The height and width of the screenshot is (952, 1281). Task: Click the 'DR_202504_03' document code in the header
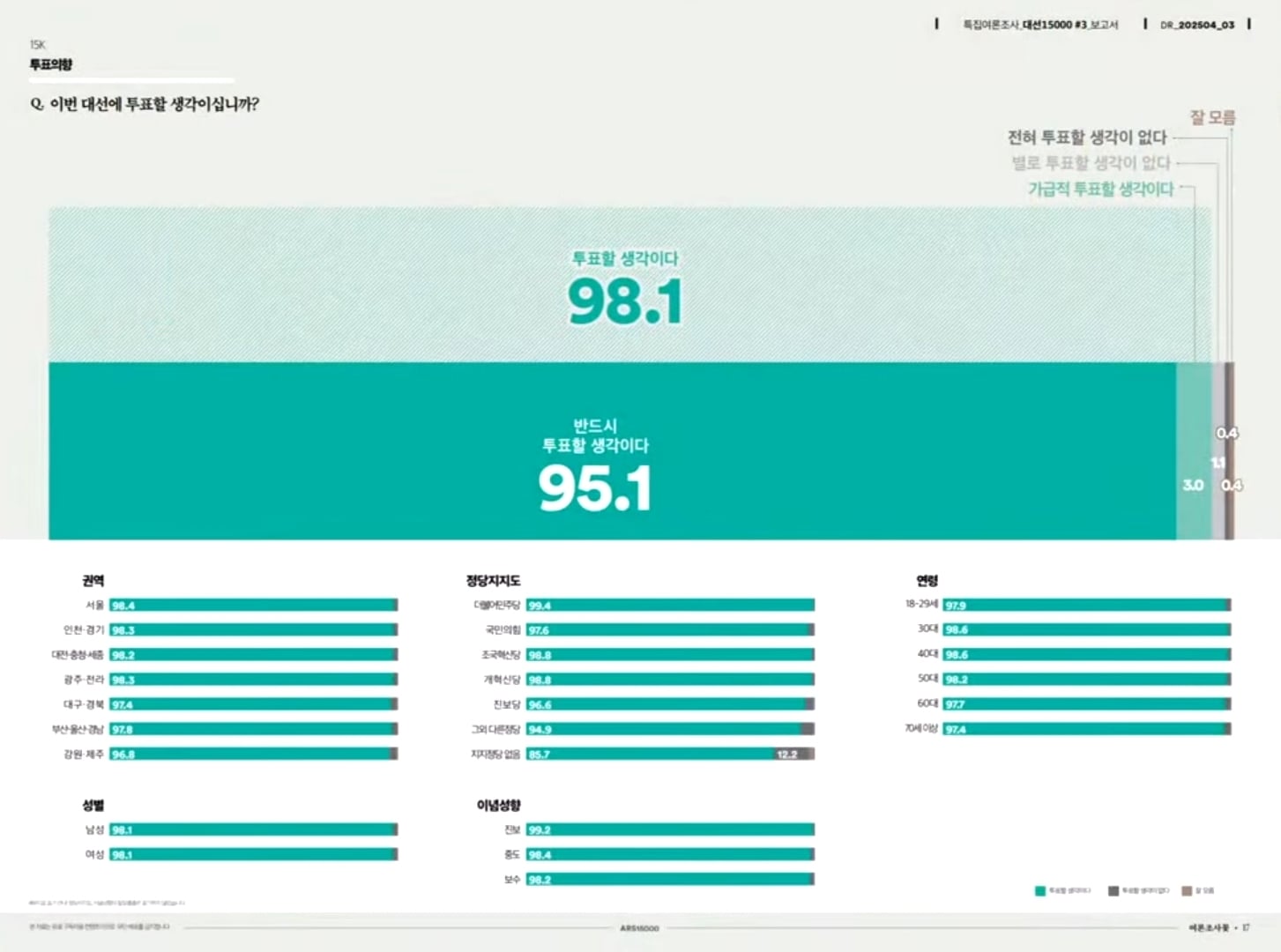(x=1197, y=25)
